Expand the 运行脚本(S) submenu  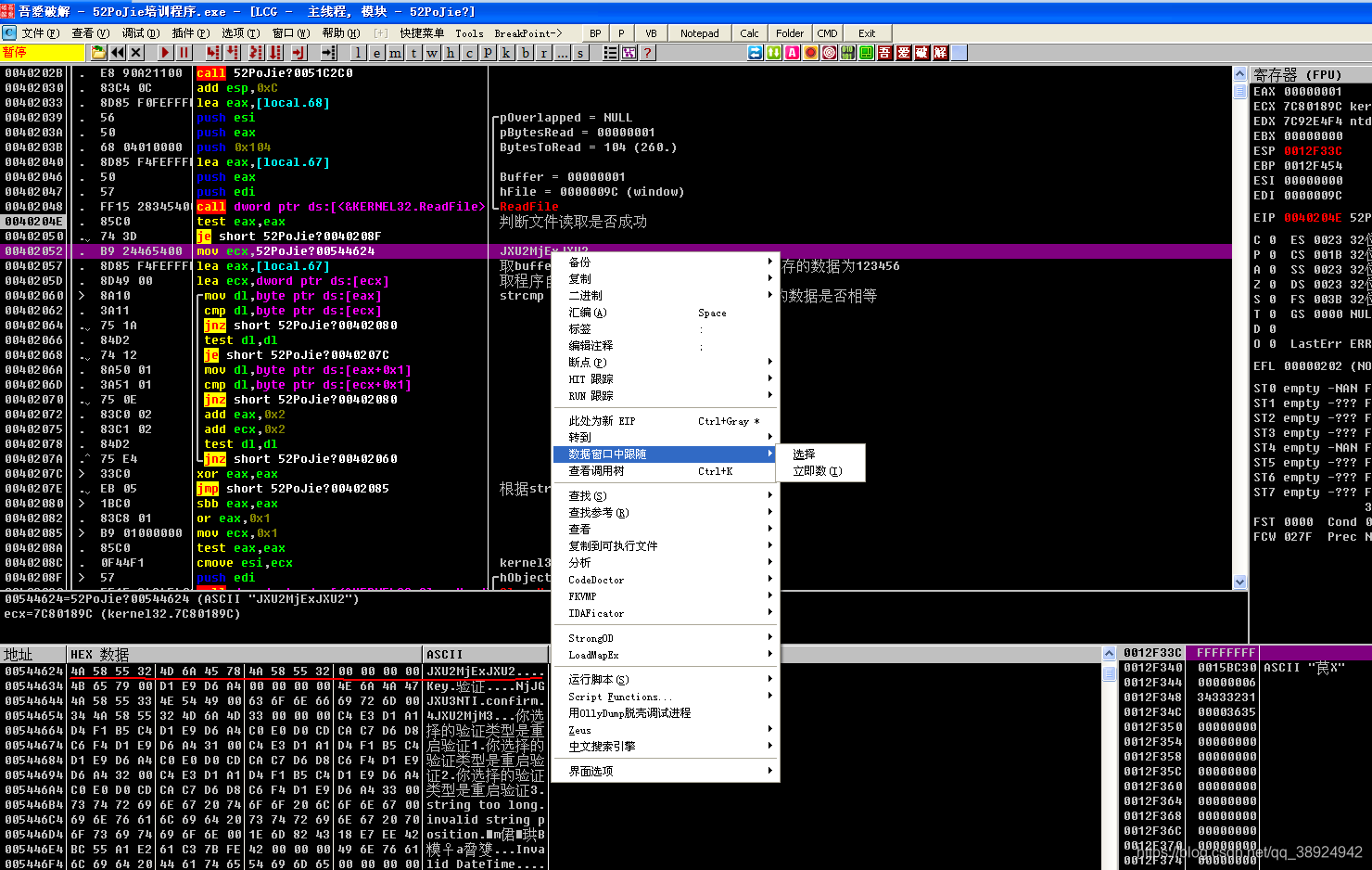666,680
